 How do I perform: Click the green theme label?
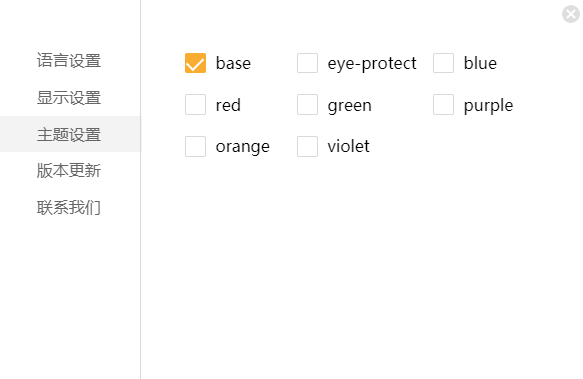350,106
